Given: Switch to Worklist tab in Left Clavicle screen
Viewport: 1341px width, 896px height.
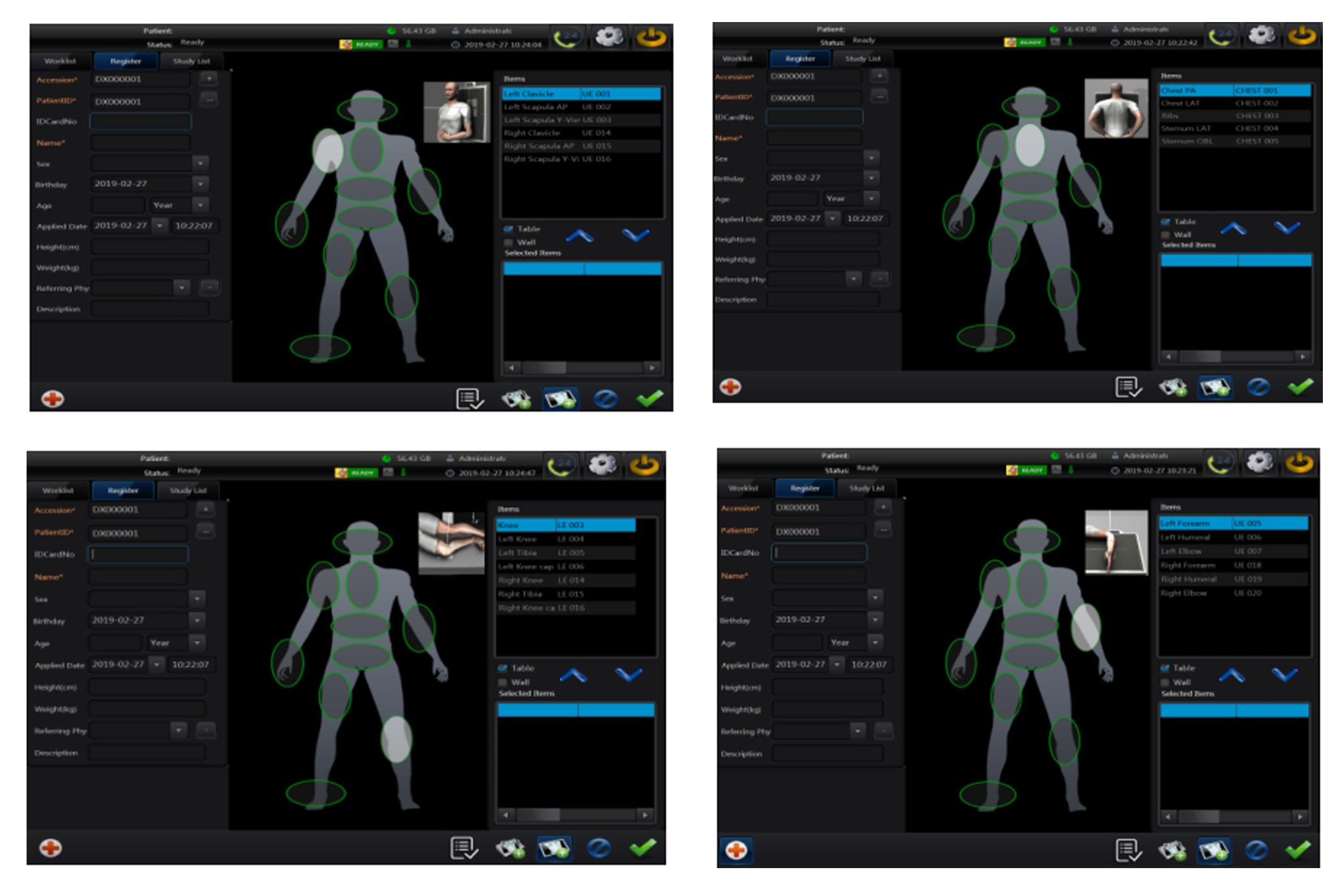Looking at the screenshot, I should (60, 61).
